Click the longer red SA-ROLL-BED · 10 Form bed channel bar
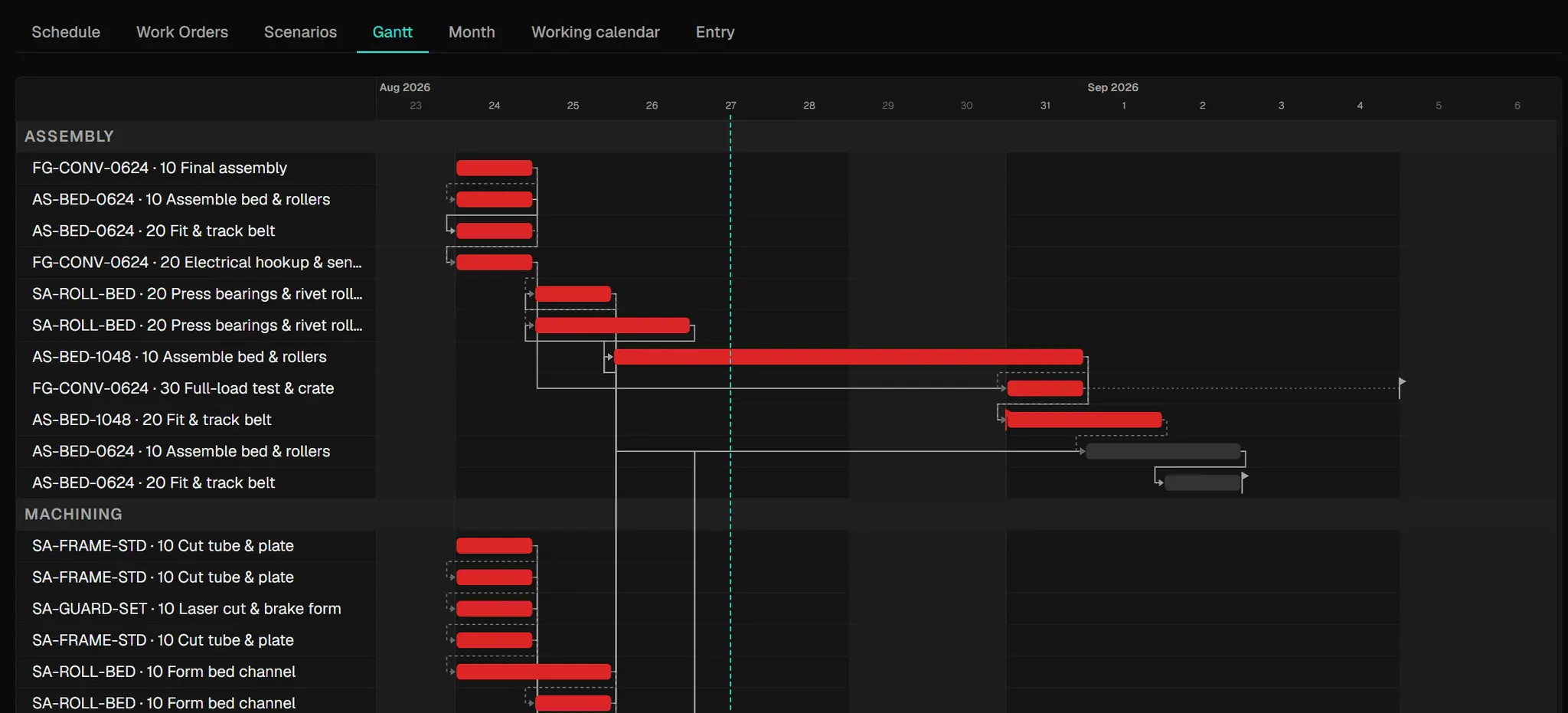 [x=534, y=672]
